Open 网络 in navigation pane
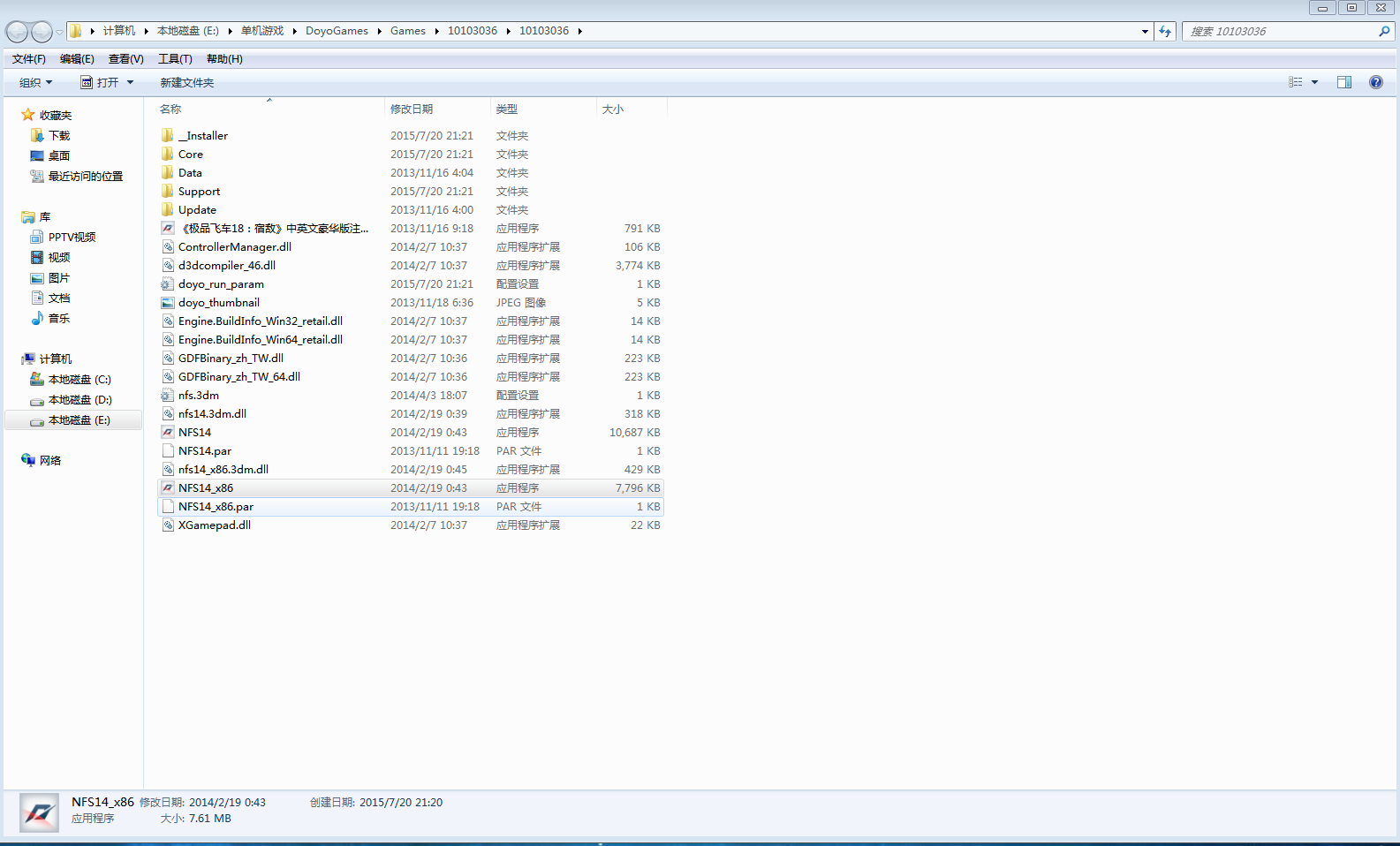Screen dimensions: 1400x846 (49, 460)
